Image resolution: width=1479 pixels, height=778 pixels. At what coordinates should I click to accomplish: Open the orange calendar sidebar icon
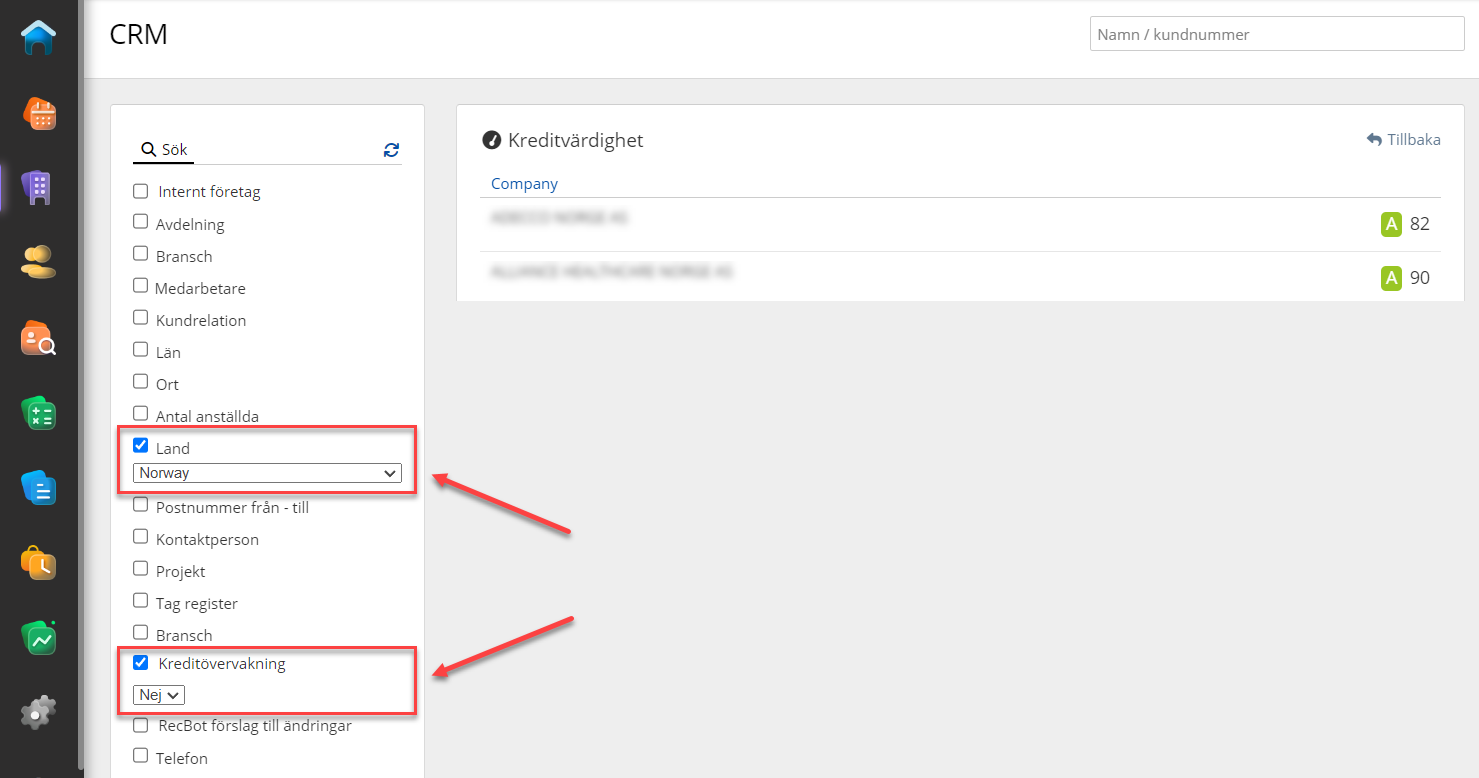point(40,113)
